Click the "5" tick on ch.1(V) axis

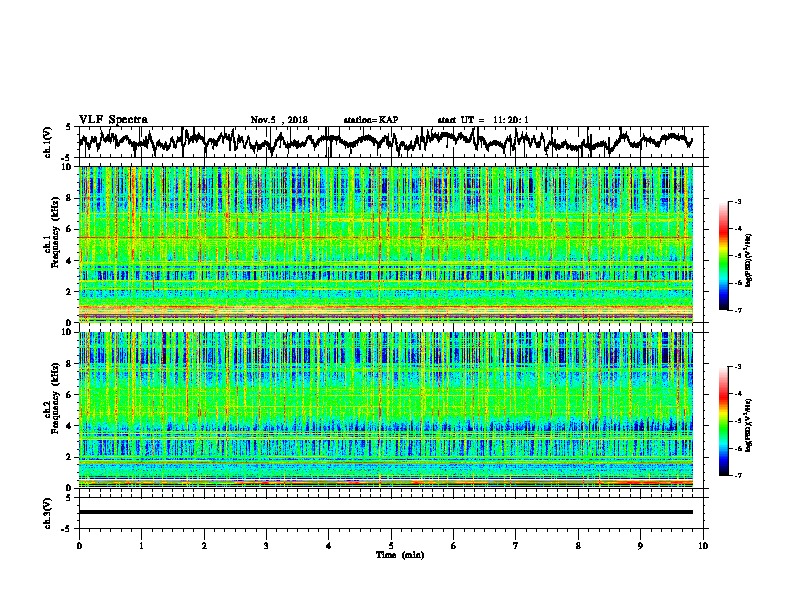coord(68,127)
